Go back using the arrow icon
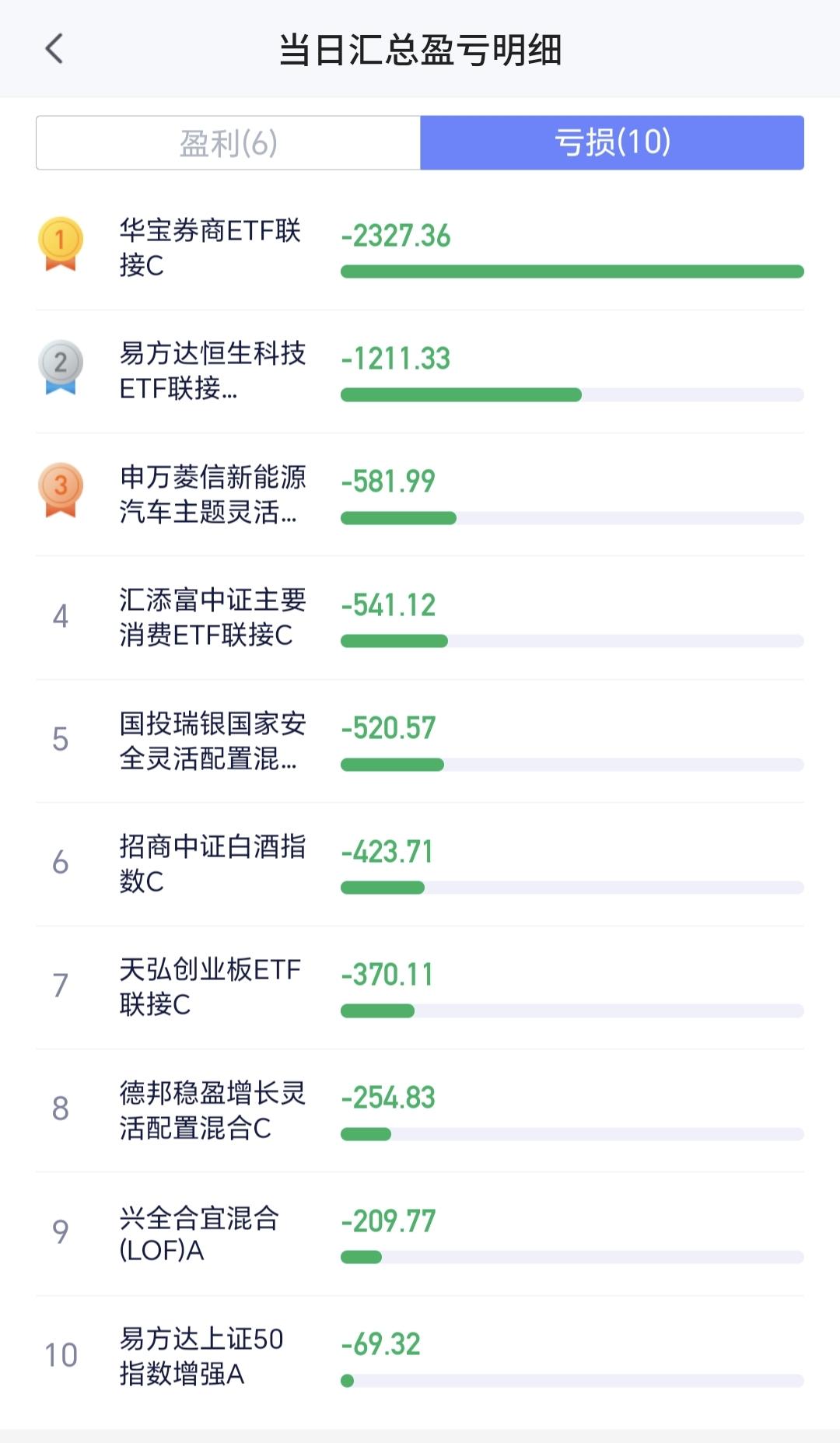The width and height of the screenshot is (840, 1443). pos(54,49)
